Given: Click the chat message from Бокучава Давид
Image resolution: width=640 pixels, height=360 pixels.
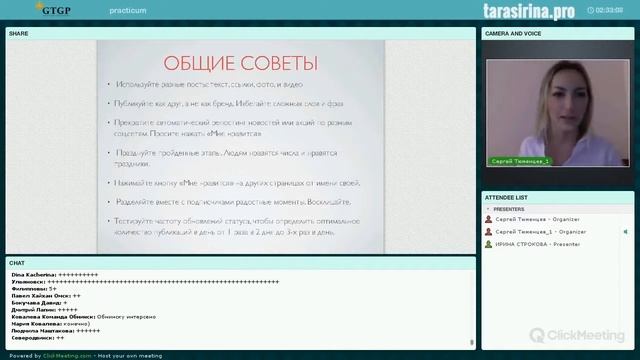Looking at the screenshot, I should pyautogui.click(x=39, y=303).
